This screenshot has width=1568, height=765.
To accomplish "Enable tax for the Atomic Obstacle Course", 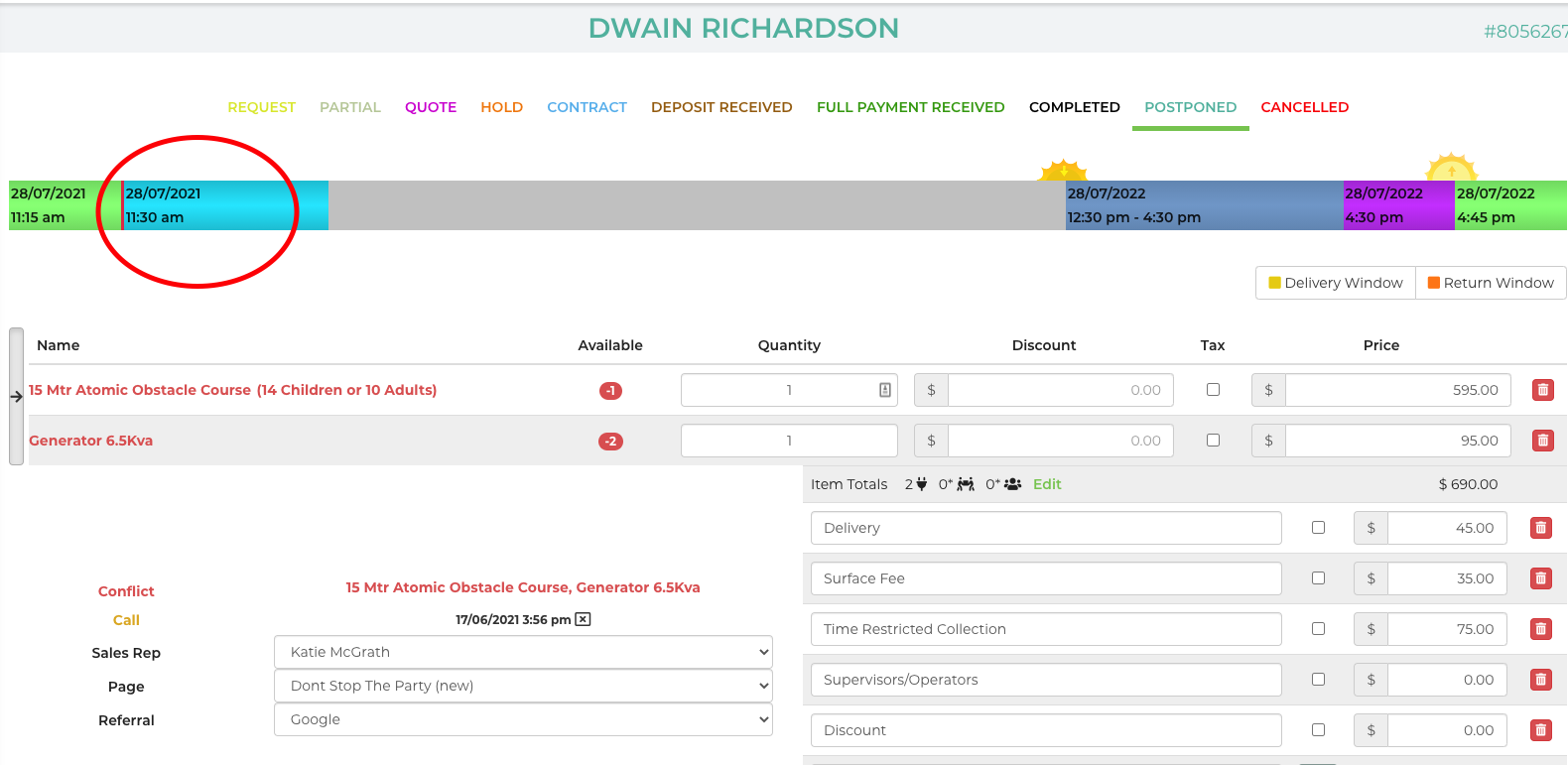I will click(x=1213, y=390).
